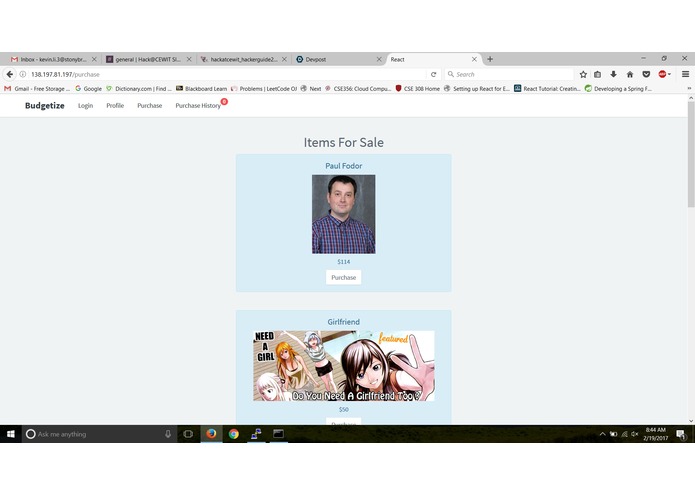Open Firefox from the taskbar
The height and width of the screenshot is (494, 695).
point(211,434)
